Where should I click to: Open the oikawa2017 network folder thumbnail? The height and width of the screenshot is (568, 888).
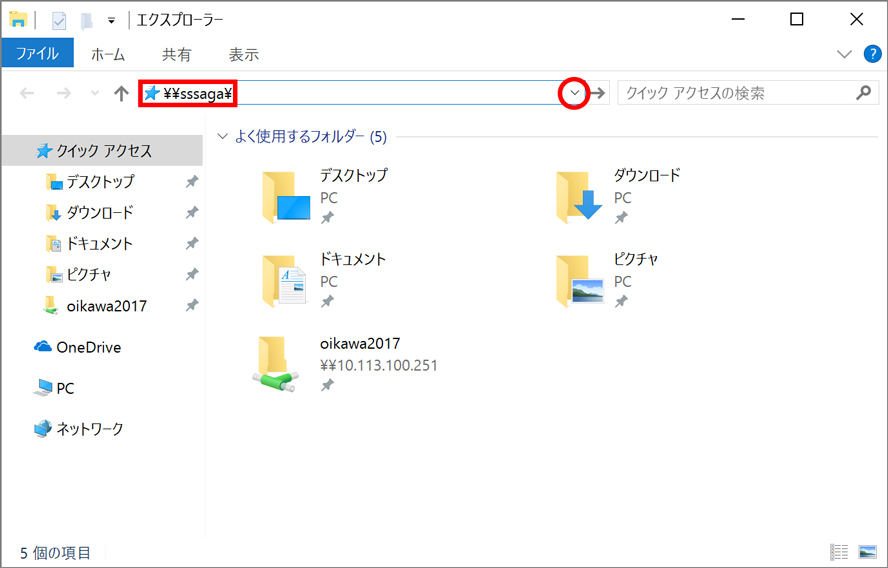(x=273, y=362)
